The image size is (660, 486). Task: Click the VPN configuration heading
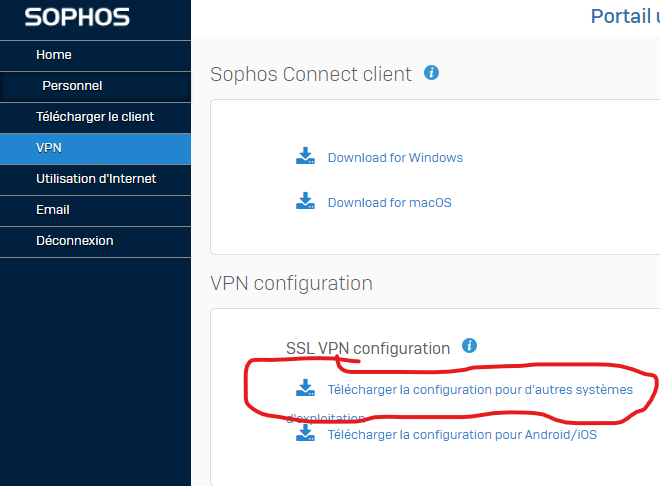[291, 284]
